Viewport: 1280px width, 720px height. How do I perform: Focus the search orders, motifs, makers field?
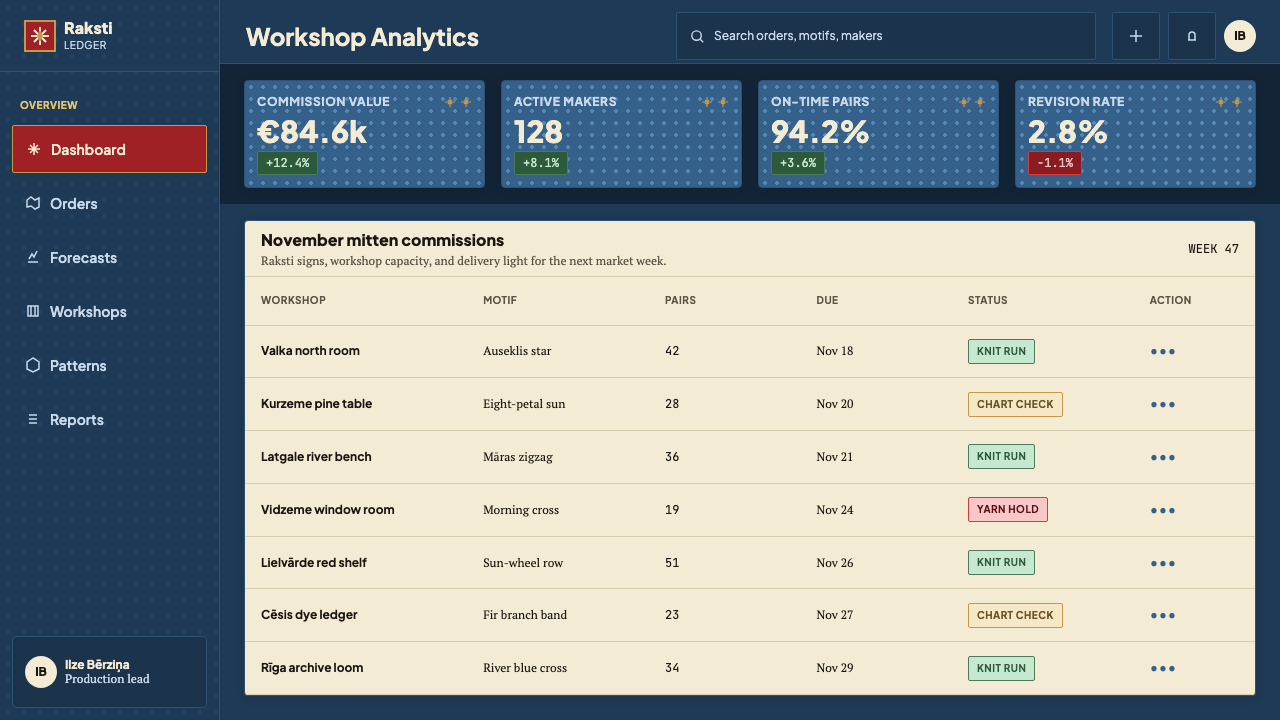point(886,36)
